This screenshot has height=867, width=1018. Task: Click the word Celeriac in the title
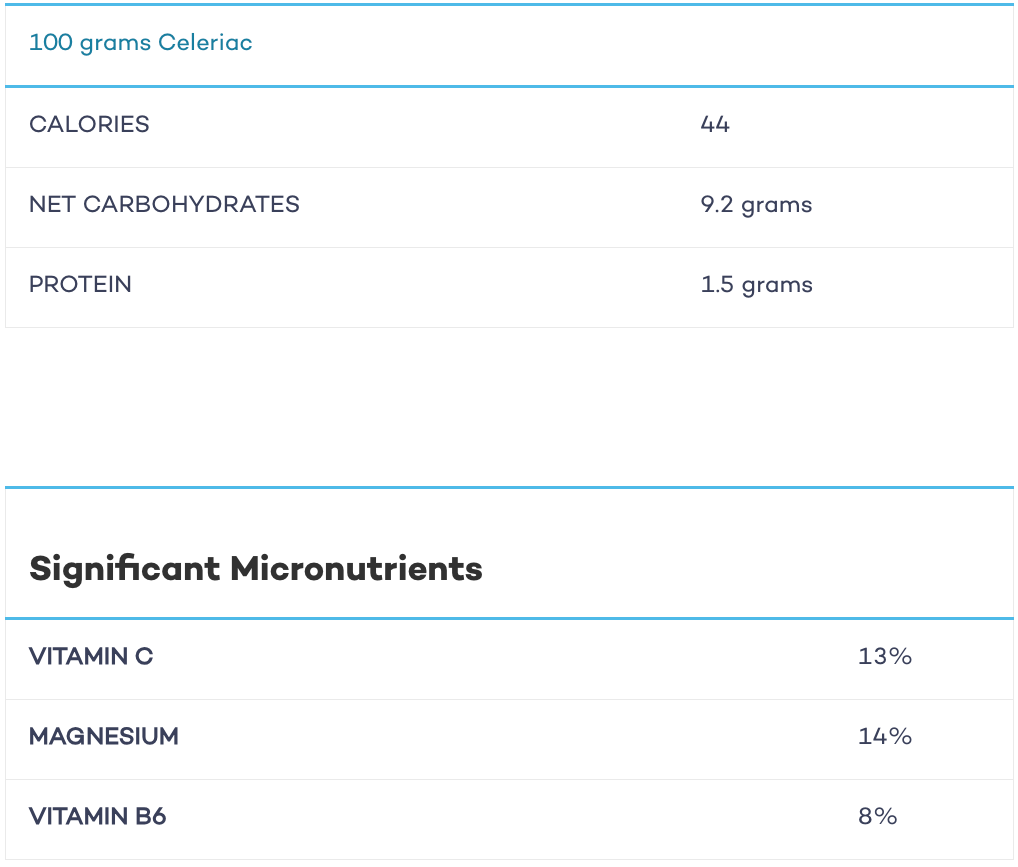tap(205, 42)
